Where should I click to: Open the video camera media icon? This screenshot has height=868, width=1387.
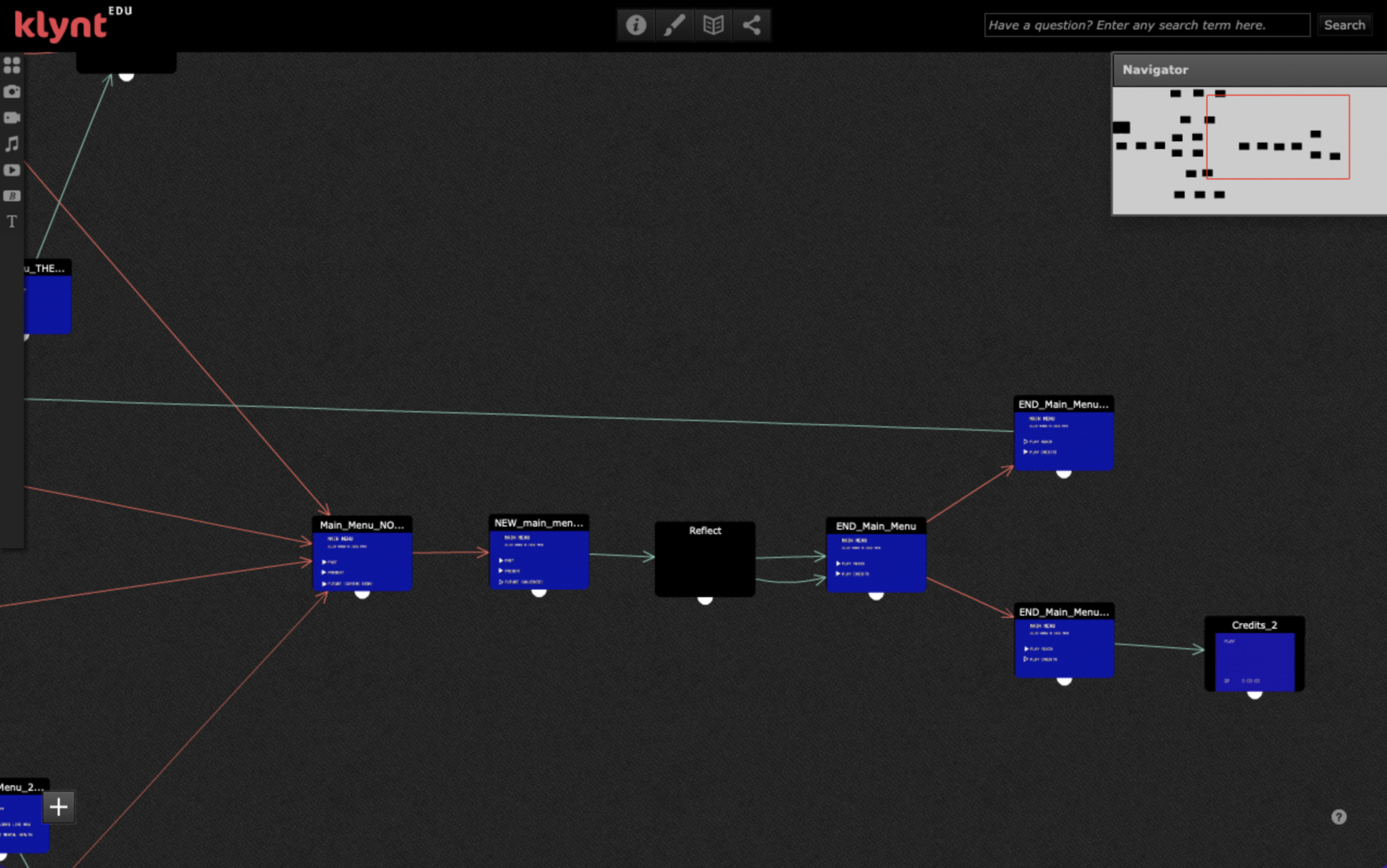point(12,118)
